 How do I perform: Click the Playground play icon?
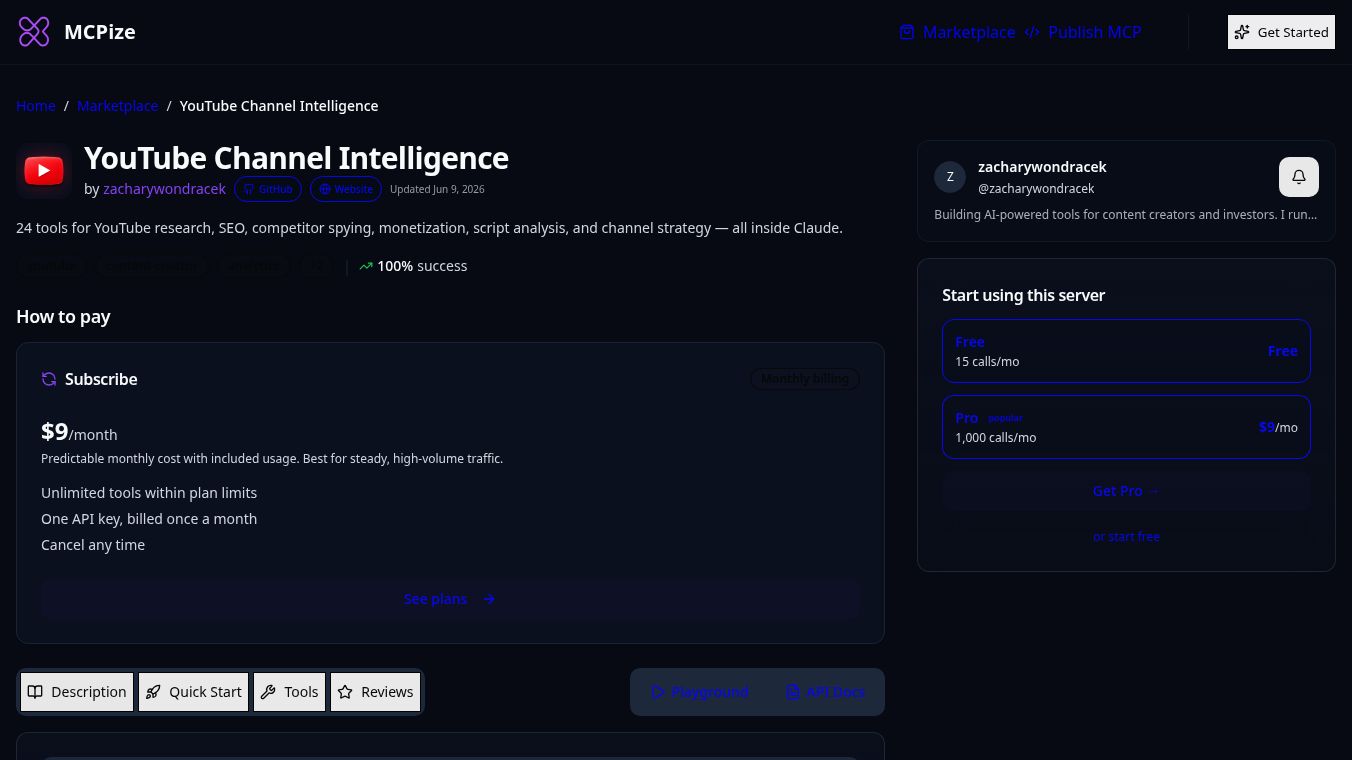coord(657,692)
